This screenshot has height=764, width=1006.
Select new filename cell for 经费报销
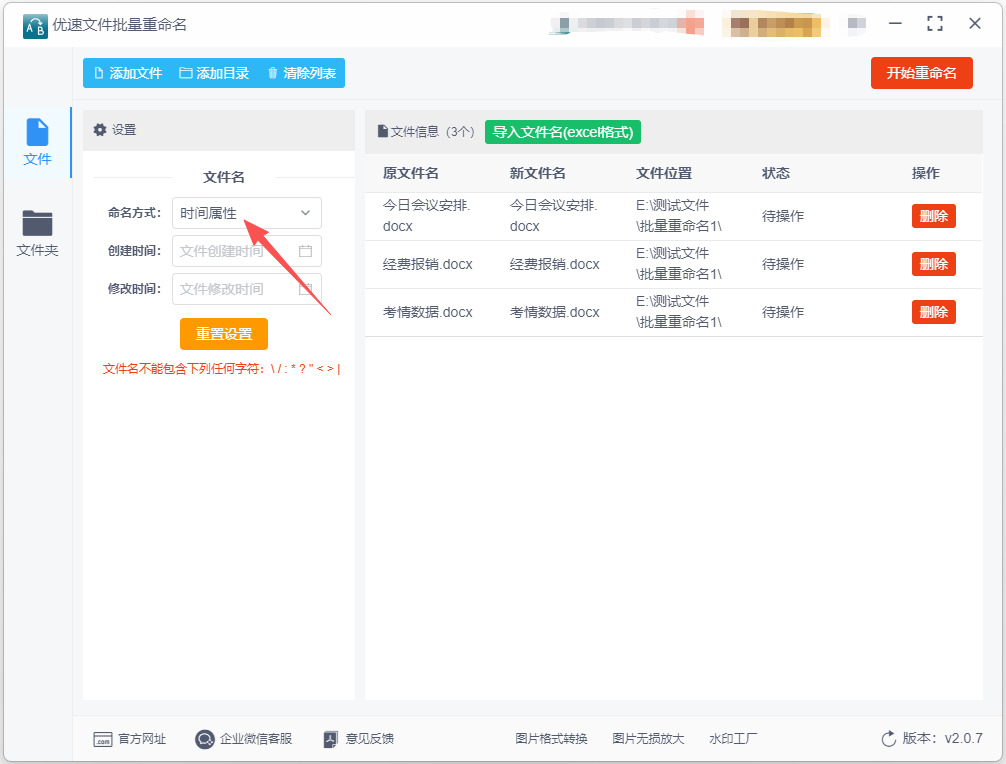click(x=554, y=264)
